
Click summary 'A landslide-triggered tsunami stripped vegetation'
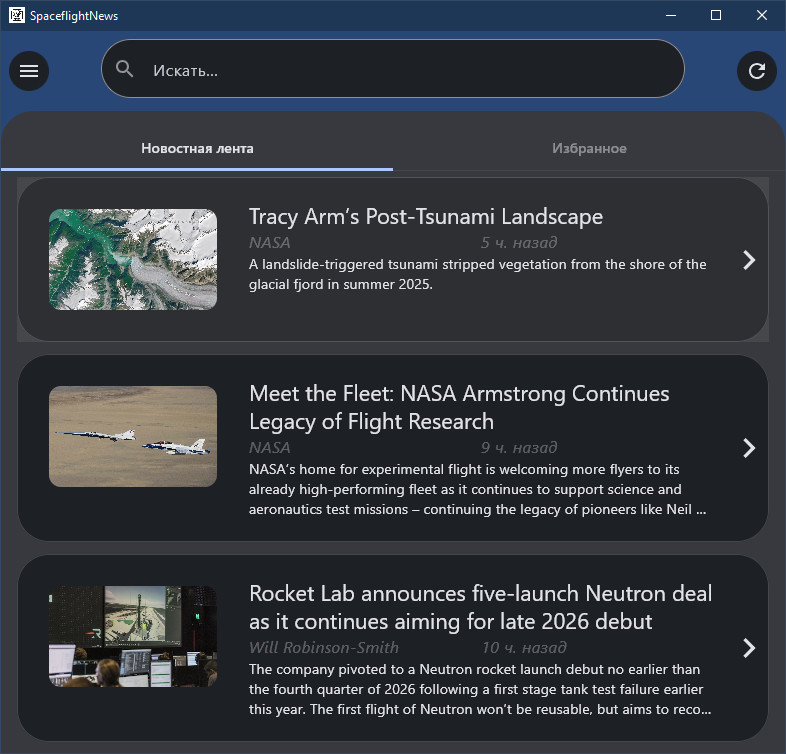[x=478, y=274]
